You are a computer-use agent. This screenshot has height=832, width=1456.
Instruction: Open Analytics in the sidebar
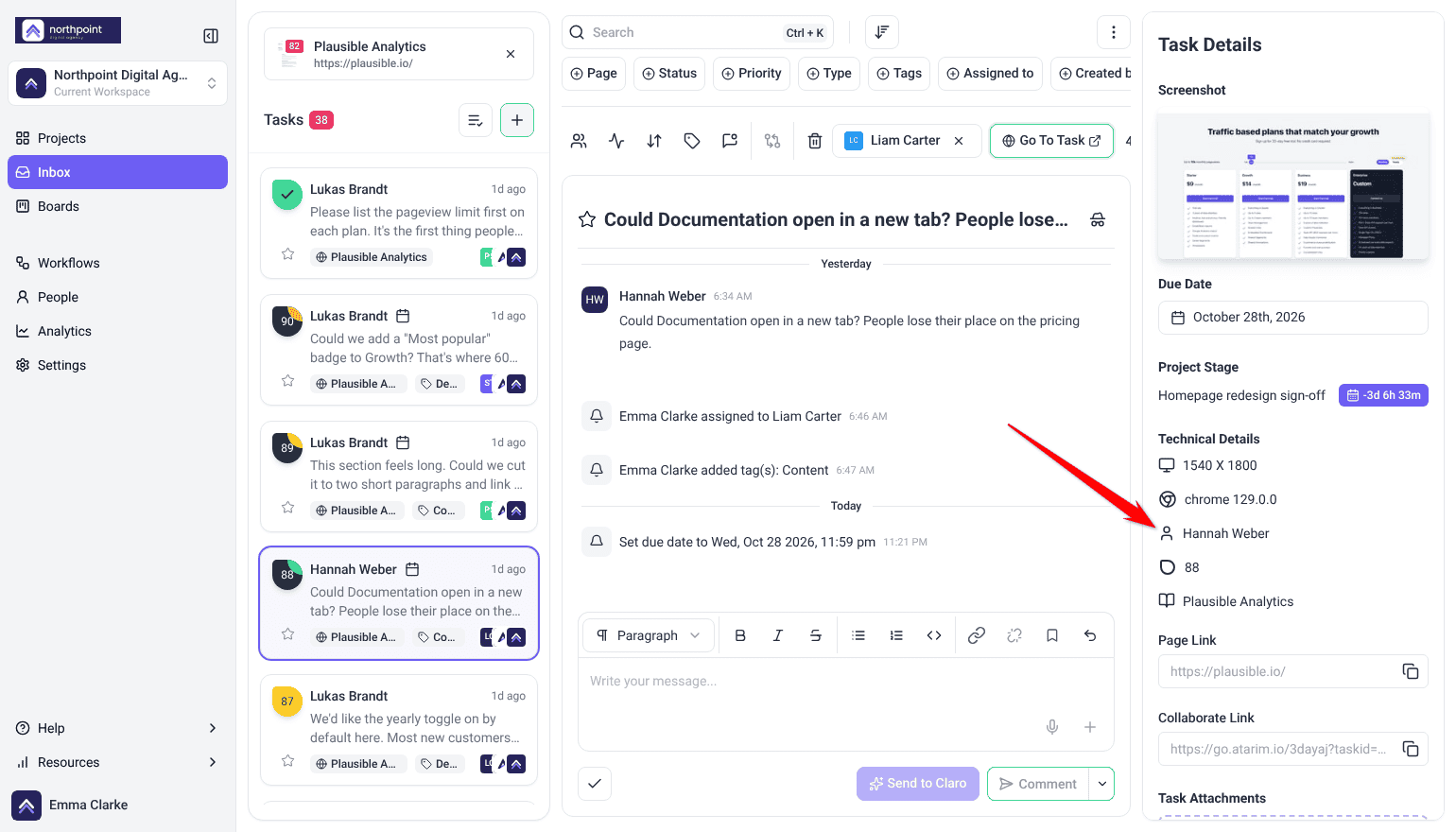(117, 331)
